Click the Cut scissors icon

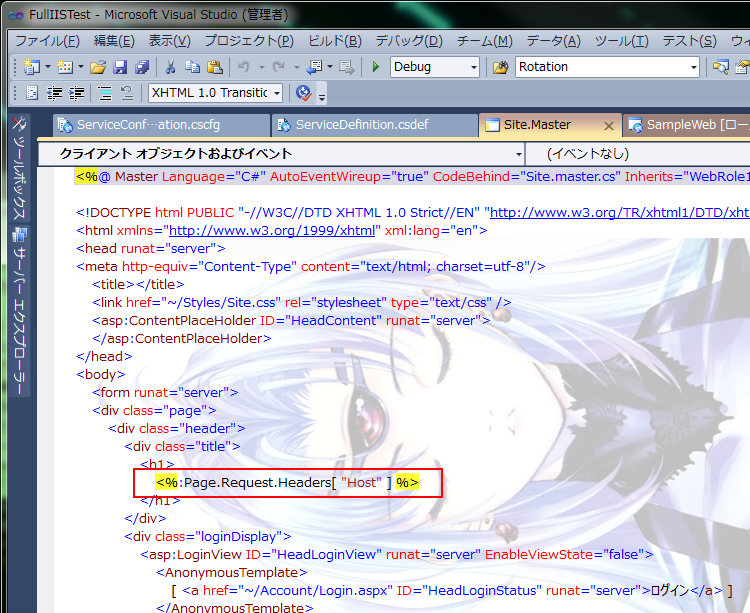coord(170,67)
